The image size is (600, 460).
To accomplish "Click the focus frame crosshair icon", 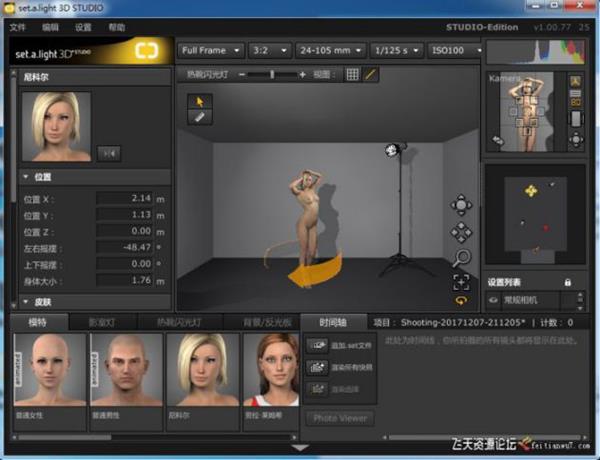I will click(x=461, y=282).
